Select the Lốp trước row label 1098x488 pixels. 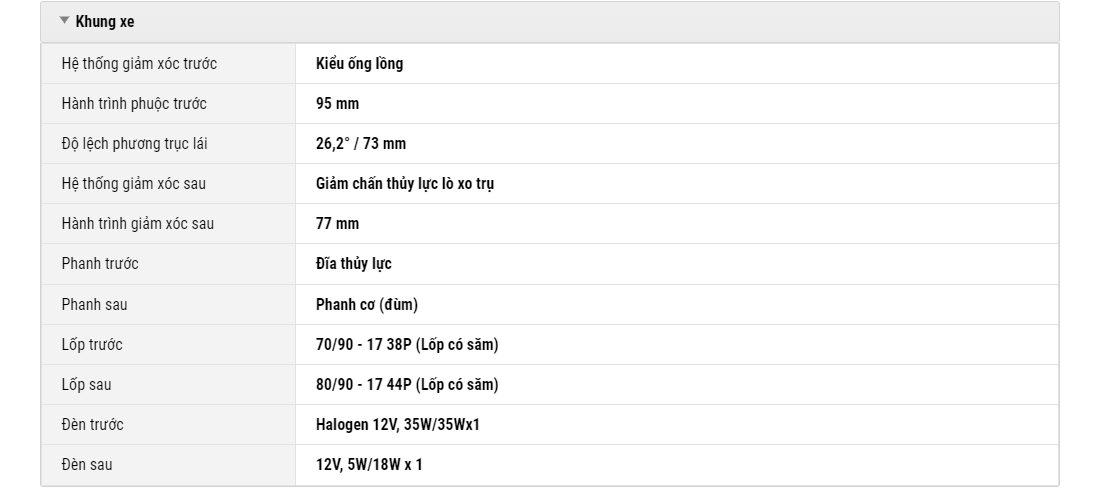coord(92,344)
